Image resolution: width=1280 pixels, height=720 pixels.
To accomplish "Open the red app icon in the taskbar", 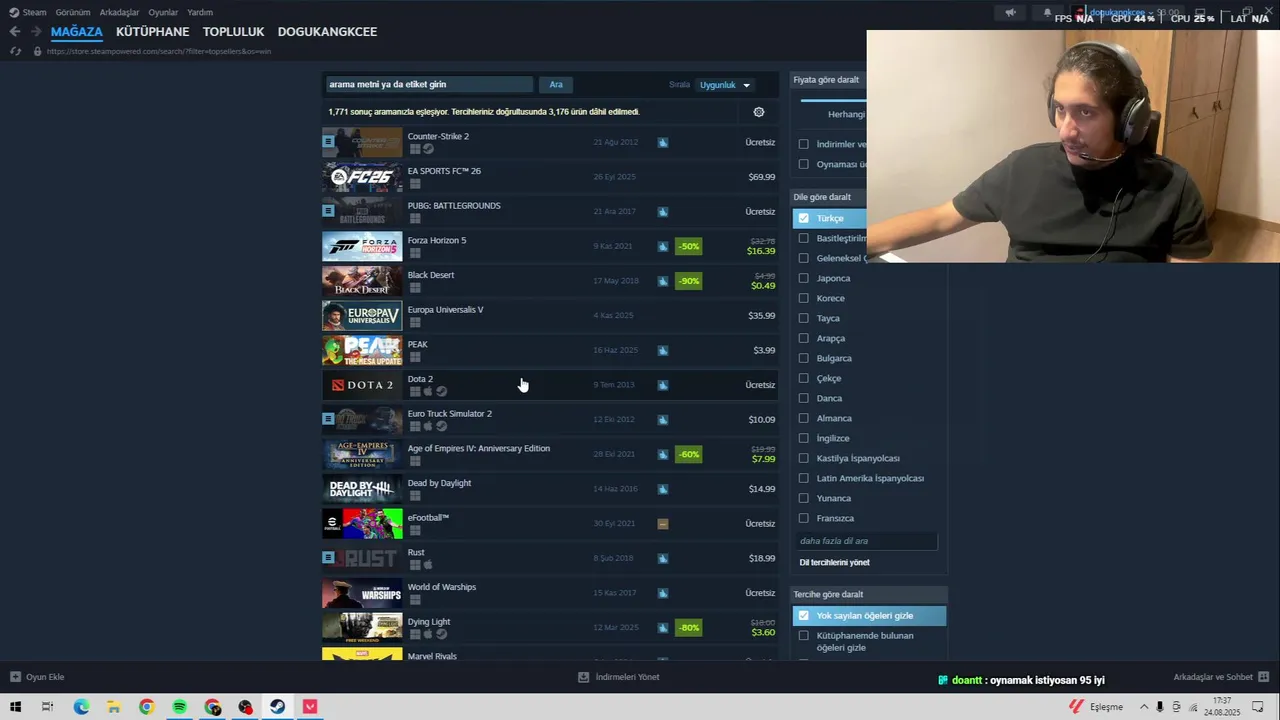I will (x=311, y=707).
